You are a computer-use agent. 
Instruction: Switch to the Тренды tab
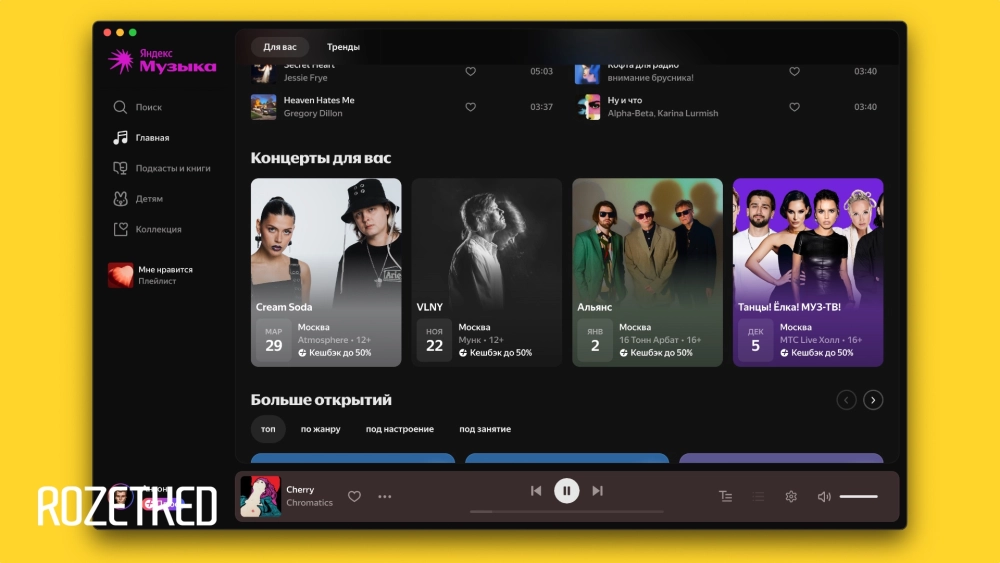coord(343,47)
